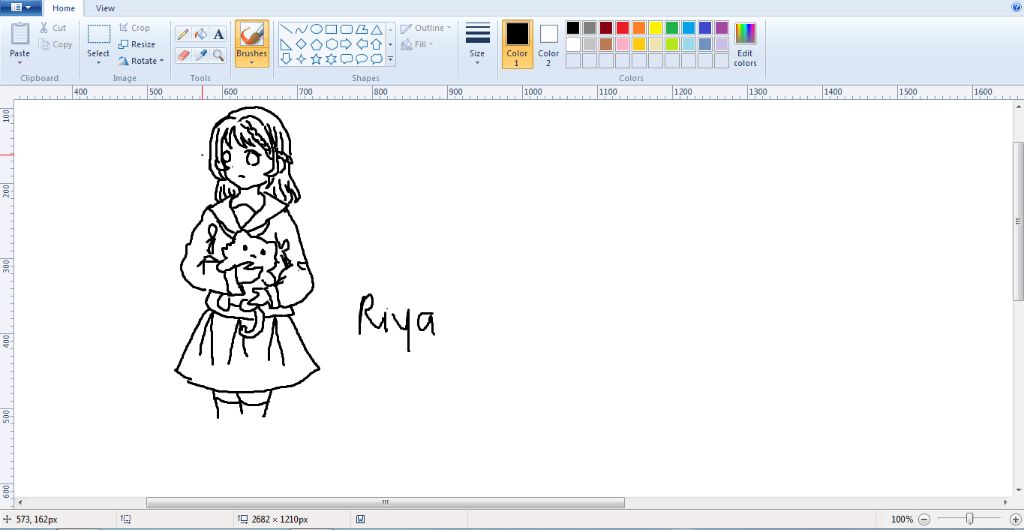Click the zoom out minus button

coord(923,520)
